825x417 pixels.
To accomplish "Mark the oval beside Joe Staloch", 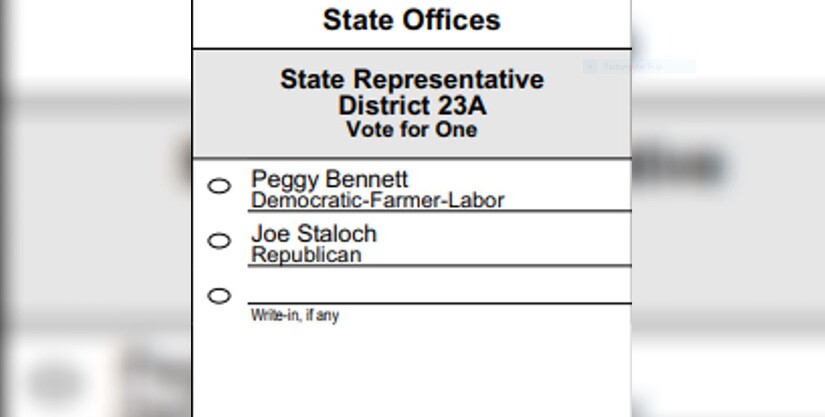I will click(x=219, y=241).
